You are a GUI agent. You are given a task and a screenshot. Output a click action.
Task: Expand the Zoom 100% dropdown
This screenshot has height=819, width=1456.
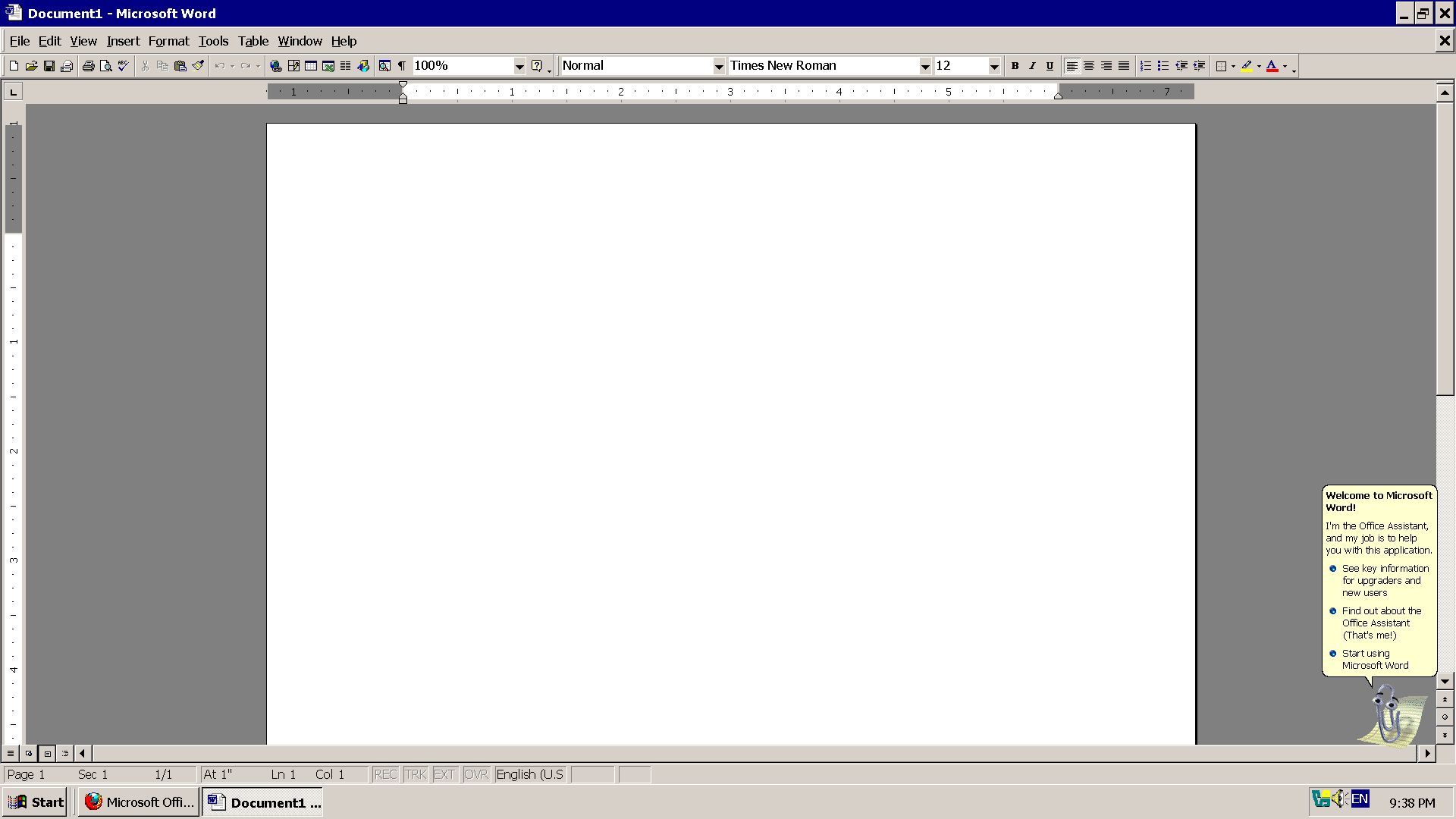(519, 66)
